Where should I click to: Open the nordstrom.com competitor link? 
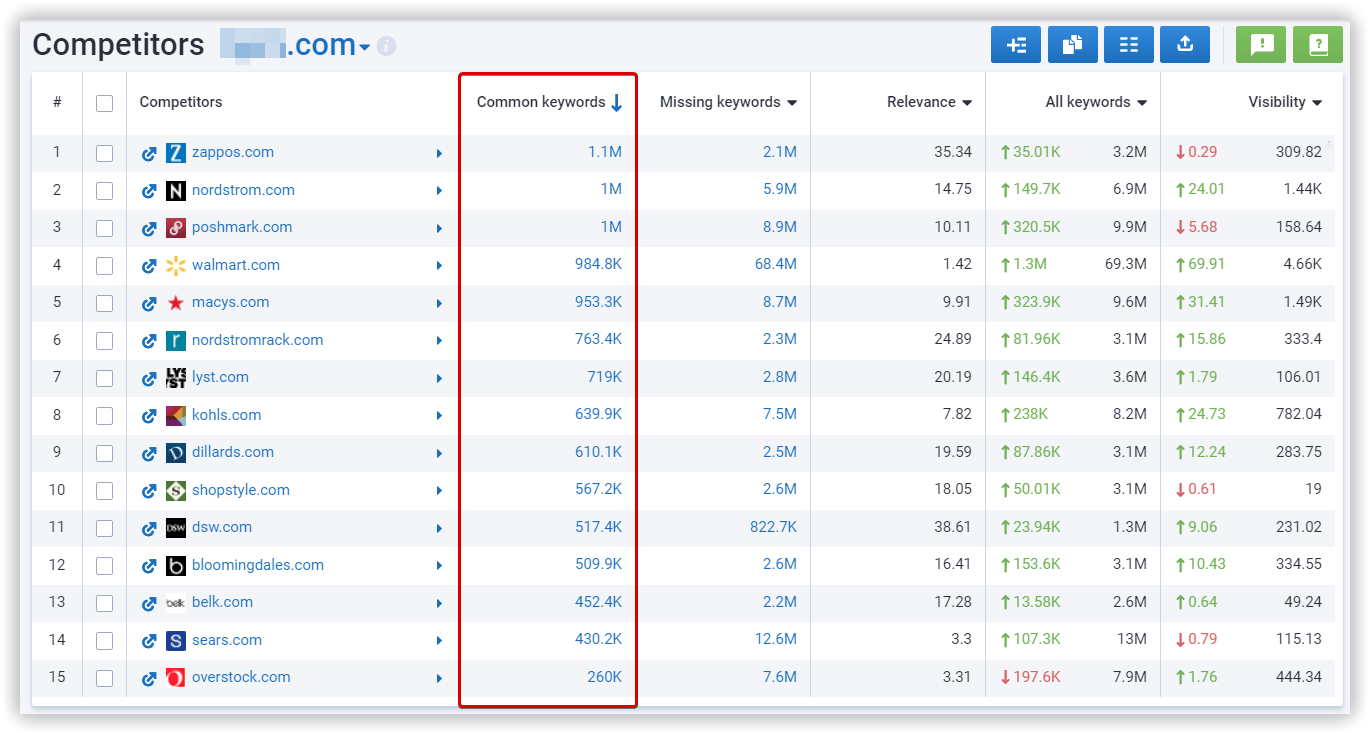point(243,190)
